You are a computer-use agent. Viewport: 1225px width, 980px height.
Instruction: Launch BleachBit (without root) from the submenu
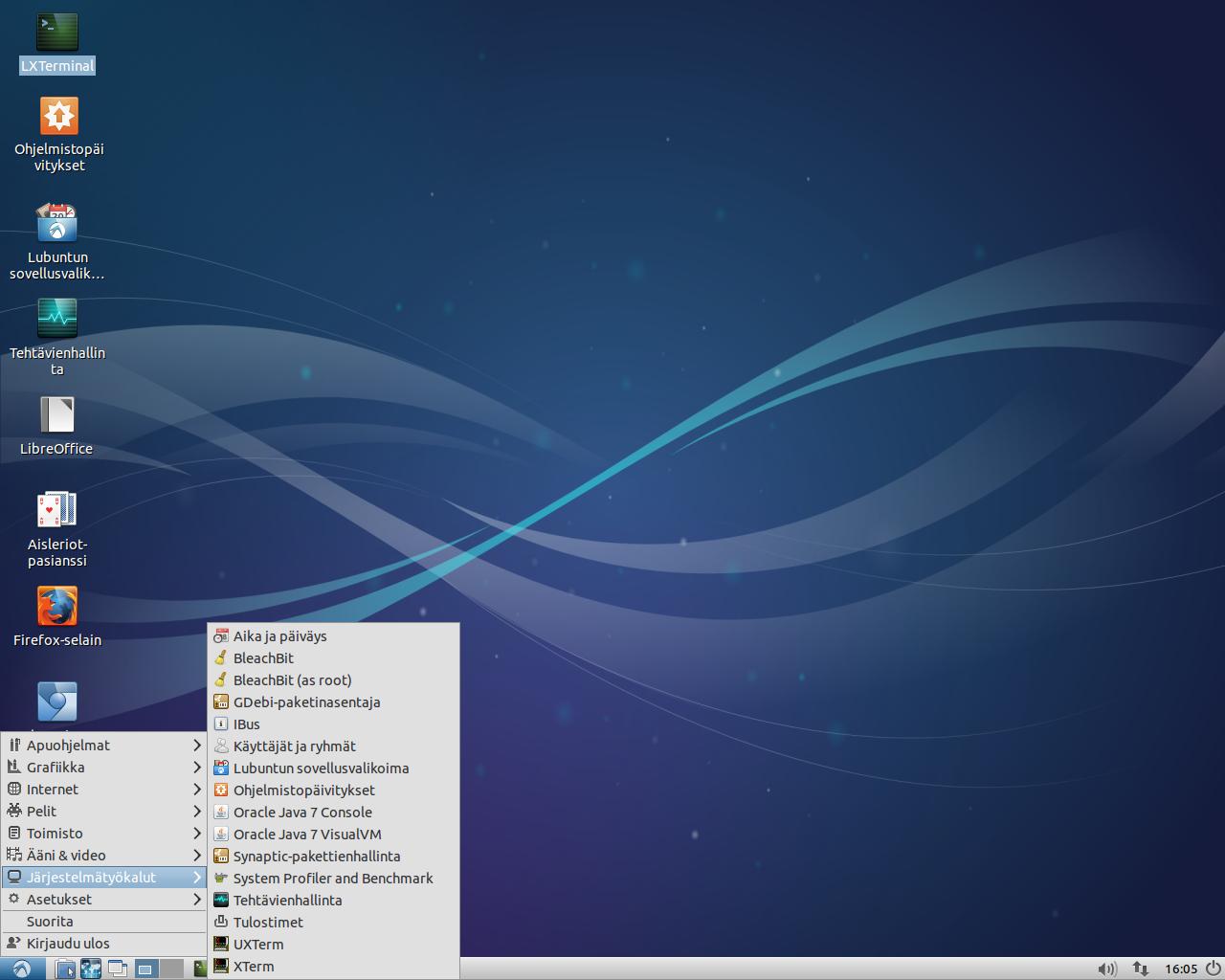(x=334, y=657)
